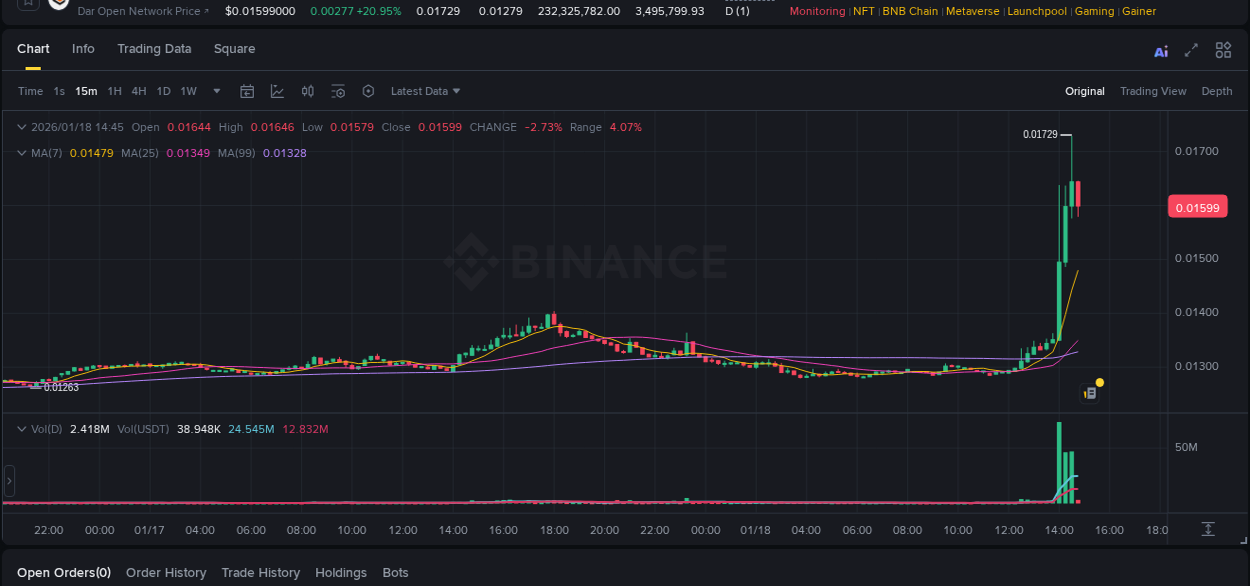Open the date range calendar icon
The width and height of the screenshot is (1250, 586).
247,90
